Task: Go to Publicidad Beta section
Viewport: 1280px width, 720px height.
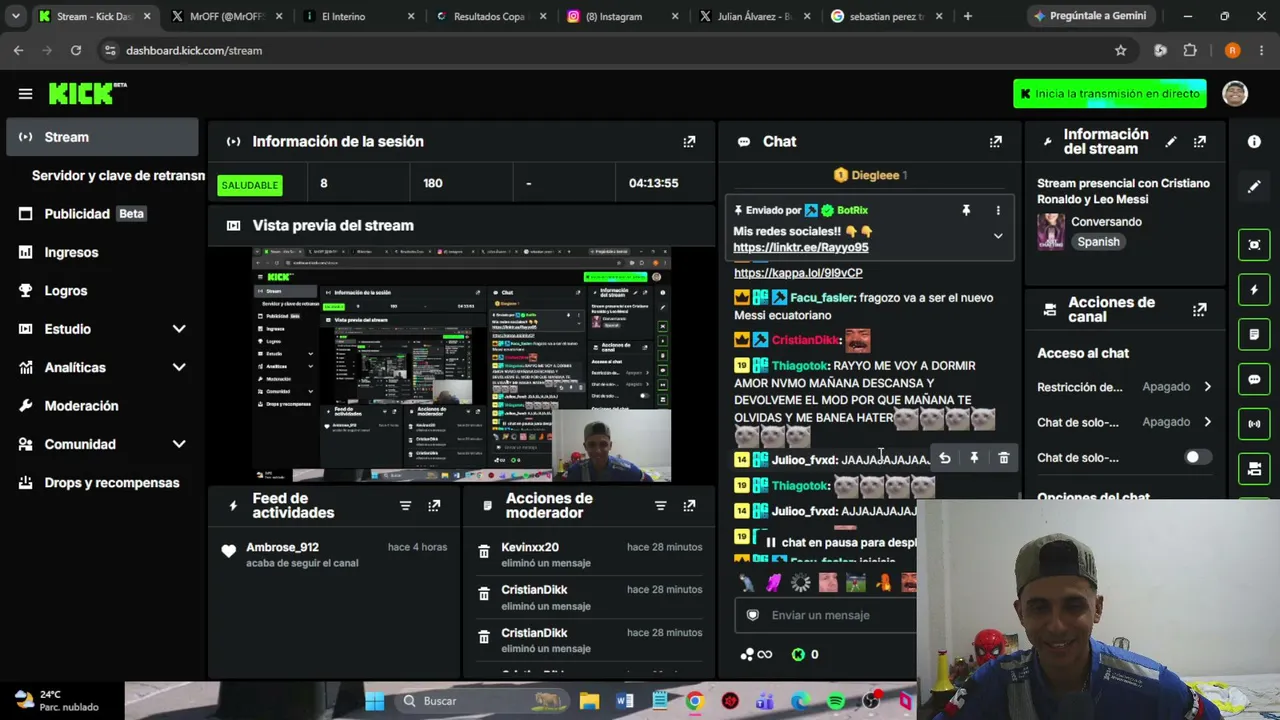Action: (102, 213)
